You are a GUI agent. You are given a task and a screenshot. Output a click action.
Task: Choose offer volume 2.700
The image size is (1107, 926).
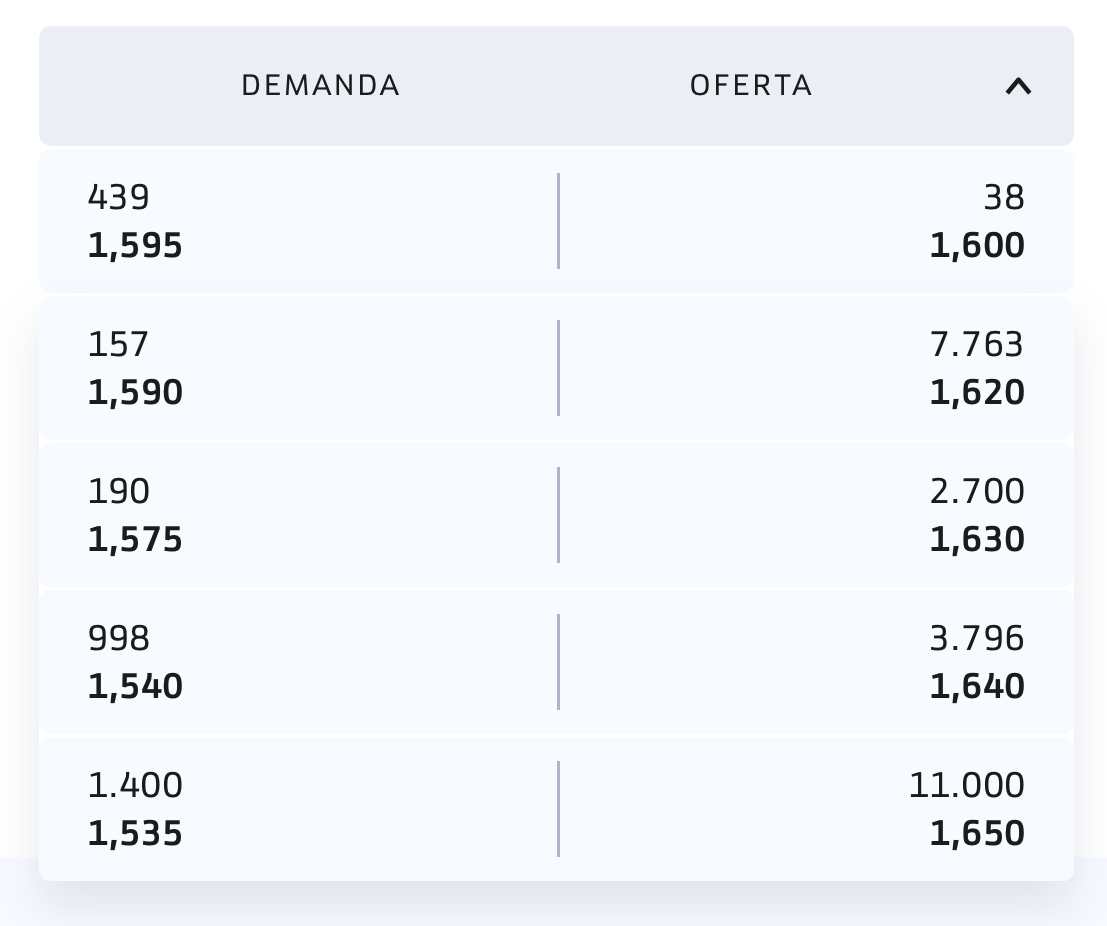tap(976, 492)
